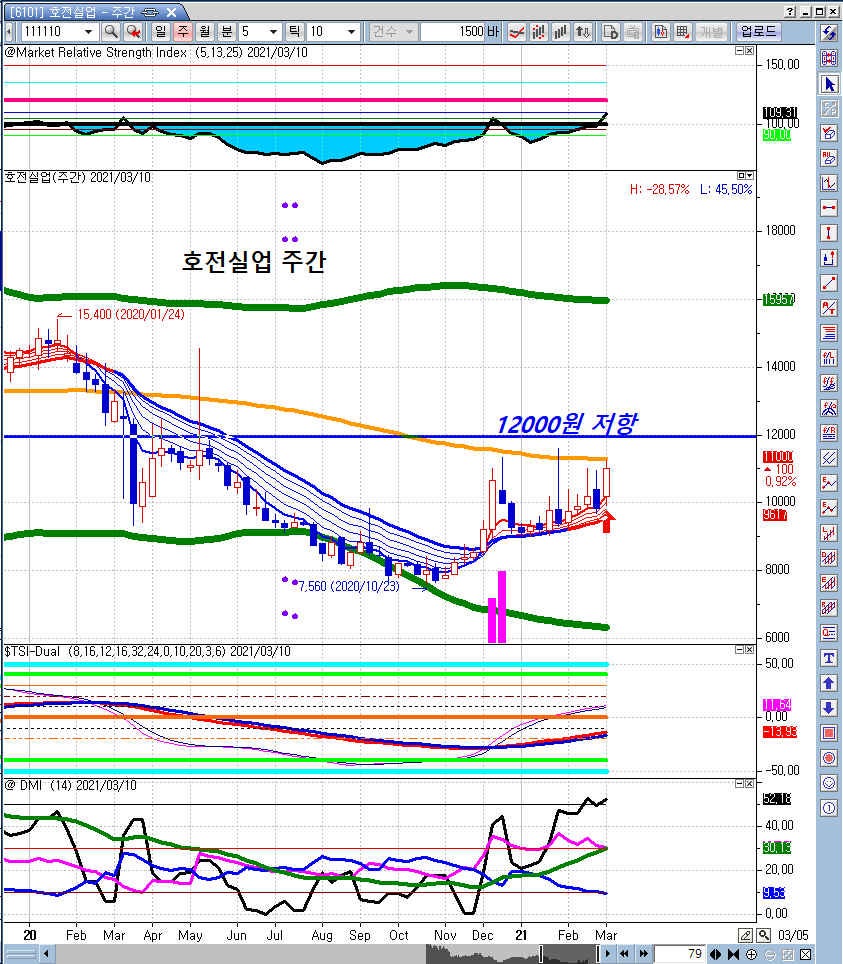Screen dimensions: 843x964
Task: Click the magnifier icon near 03/05
Action: click(x=764, y=935)
